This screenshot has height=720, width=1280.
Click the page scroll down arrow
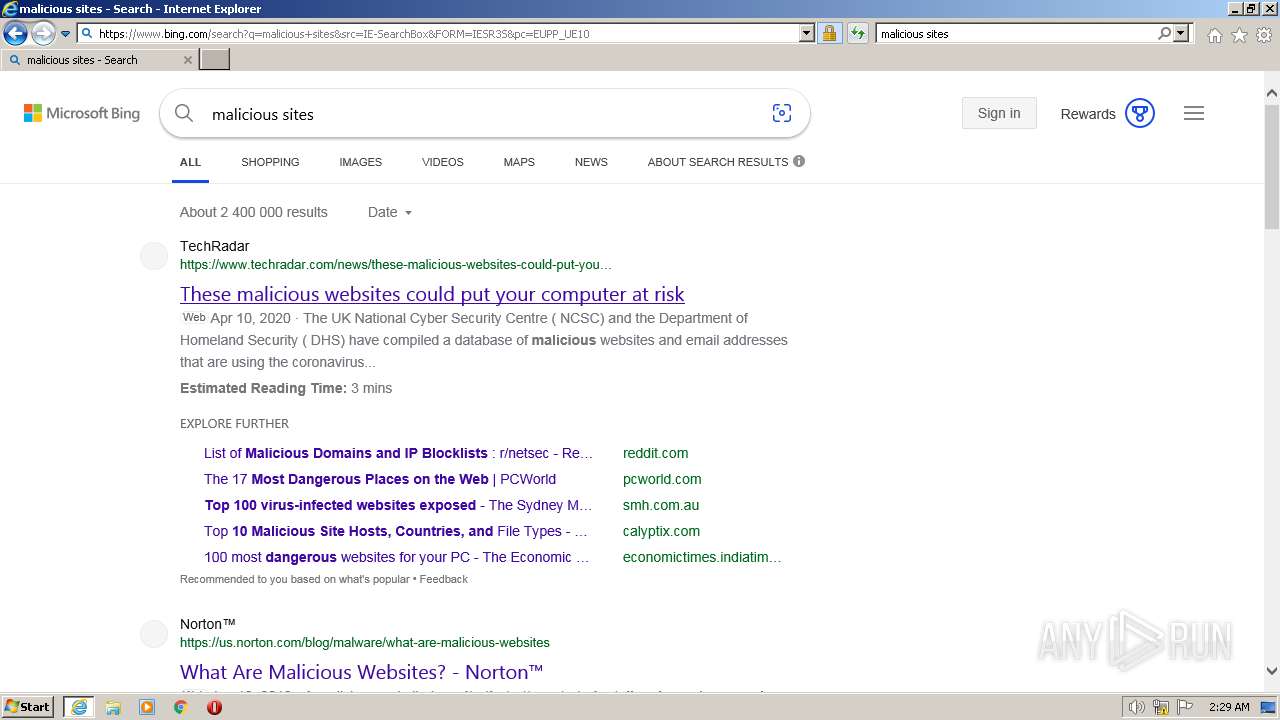[x=1271, y=672]
